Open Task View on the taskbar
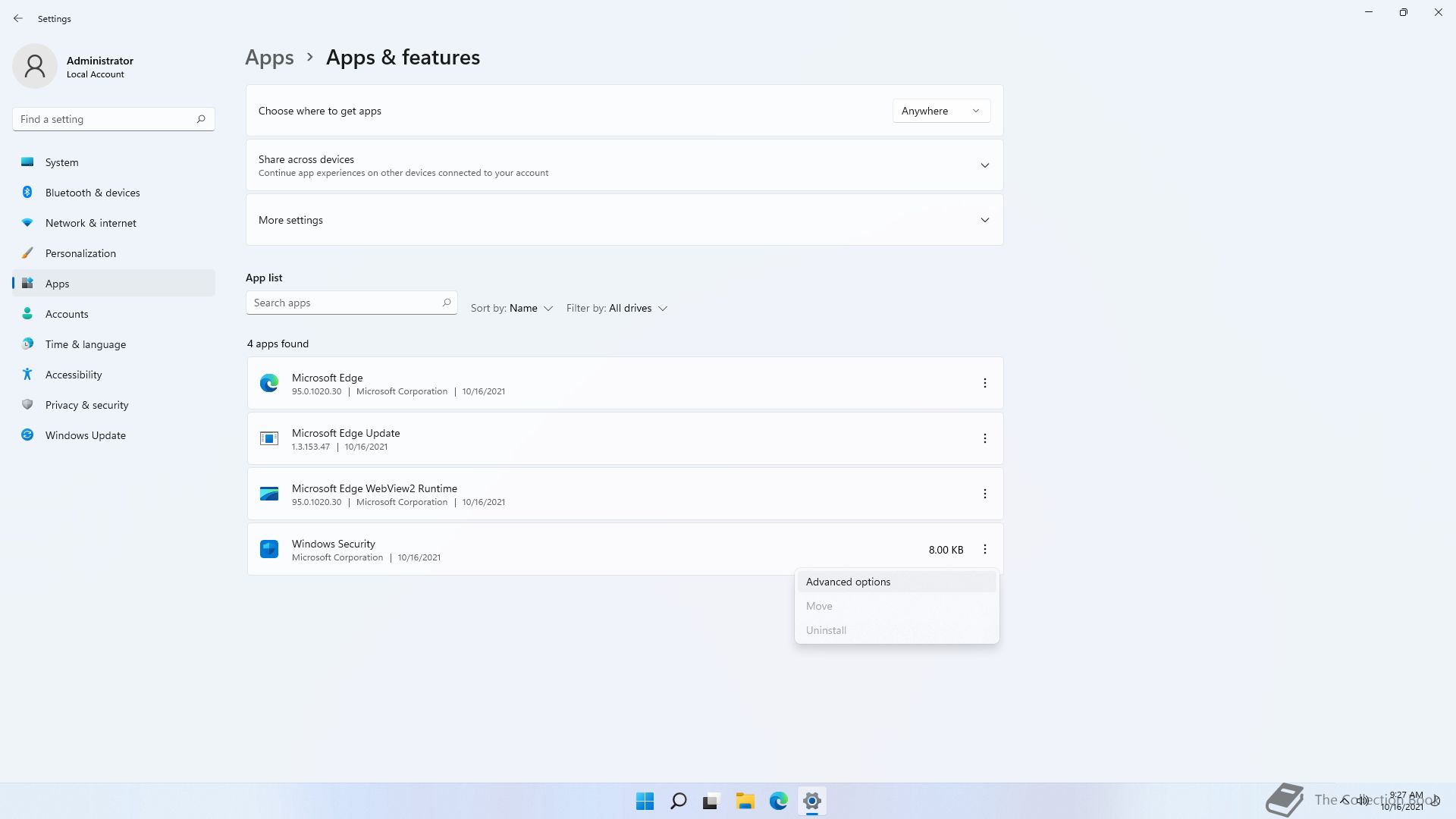Screen dimensions: 1456x819 (711, 801)
